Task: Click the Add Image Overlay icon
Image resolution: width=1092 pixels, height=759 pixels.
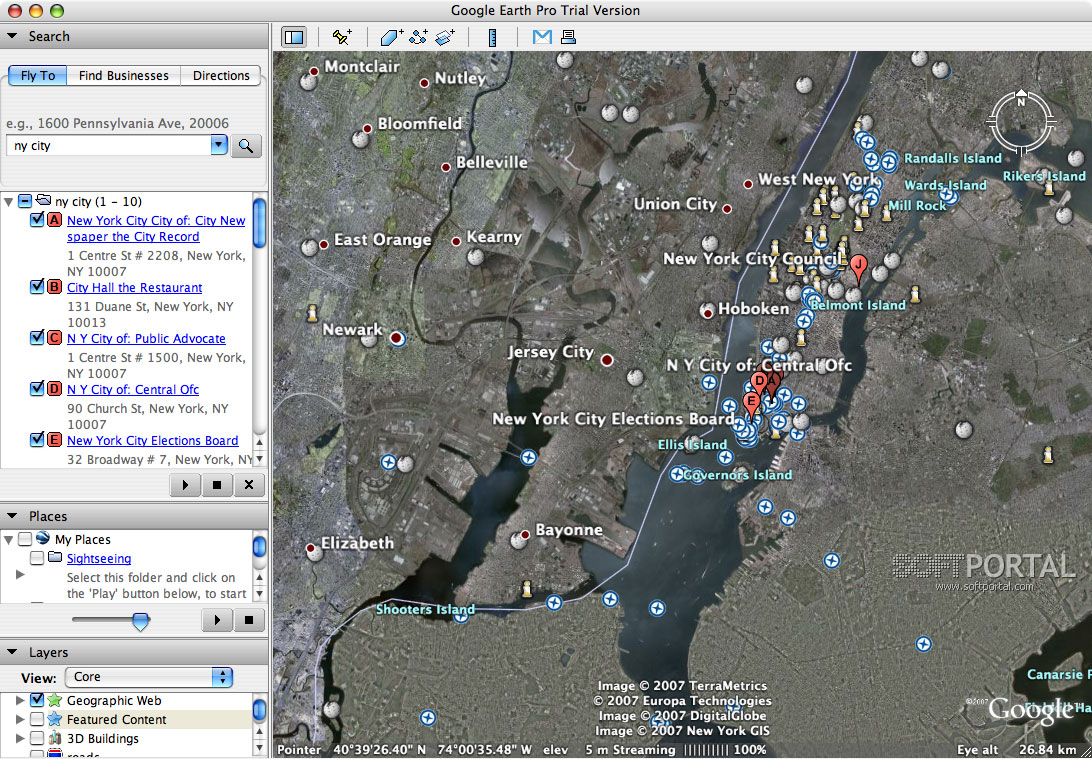Action: click(444, 37)
